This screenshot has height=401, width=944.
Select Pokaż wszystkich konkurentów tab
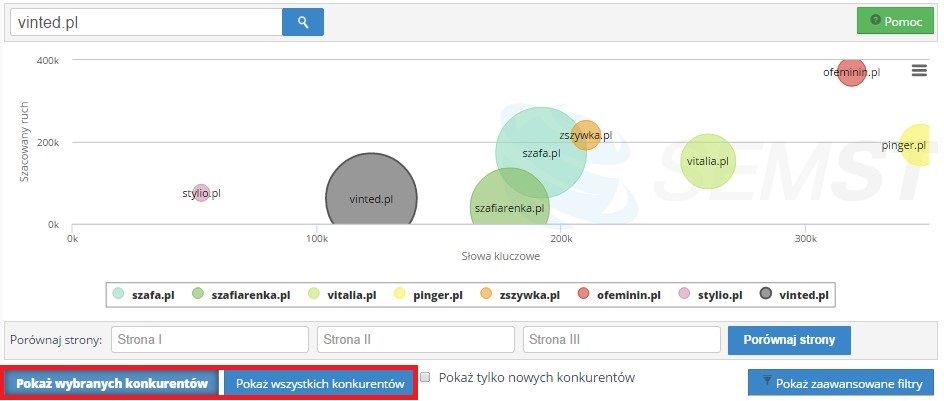320,384
